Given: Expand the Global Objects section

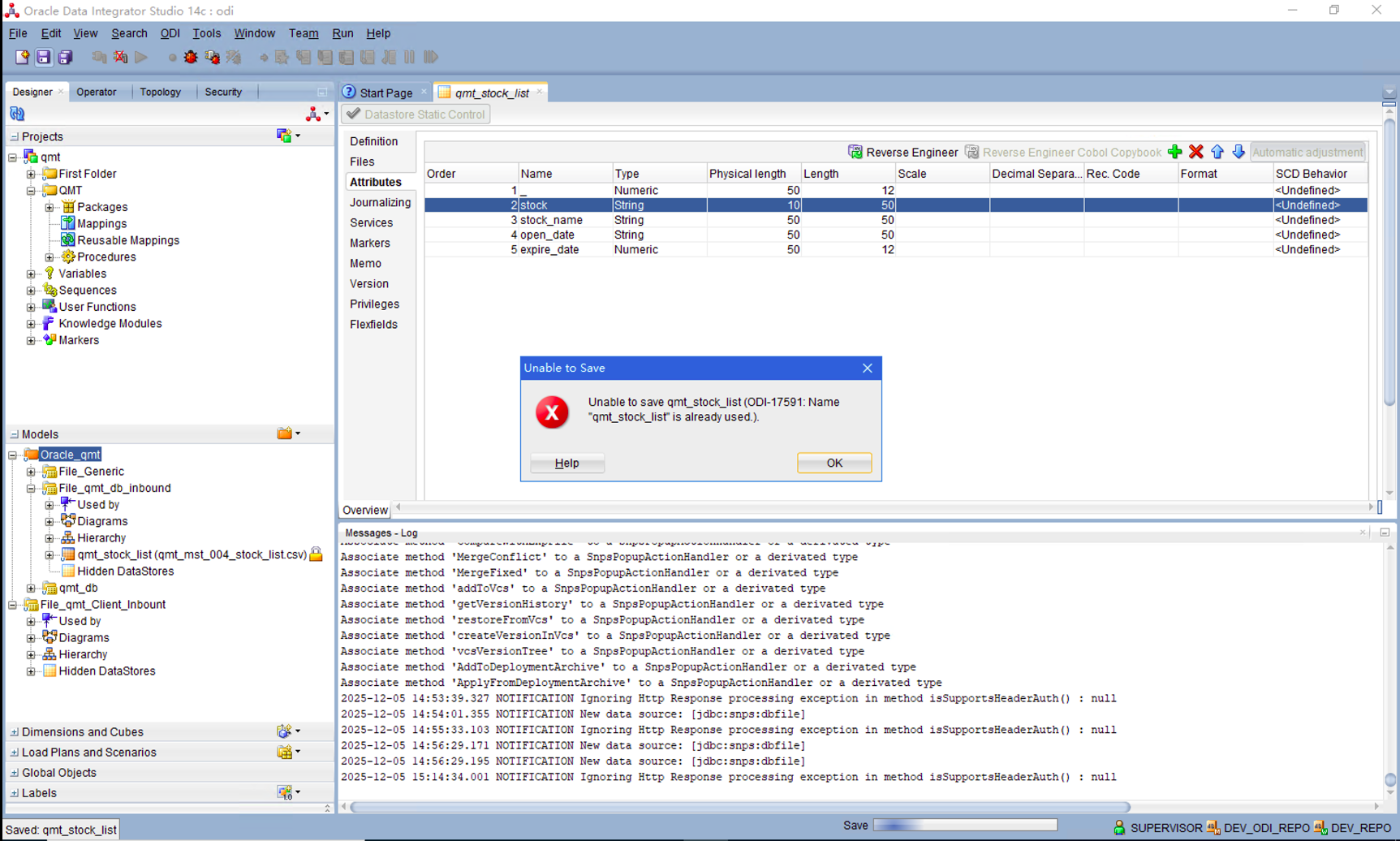Looking at the screenshot, I should (14, 773).
